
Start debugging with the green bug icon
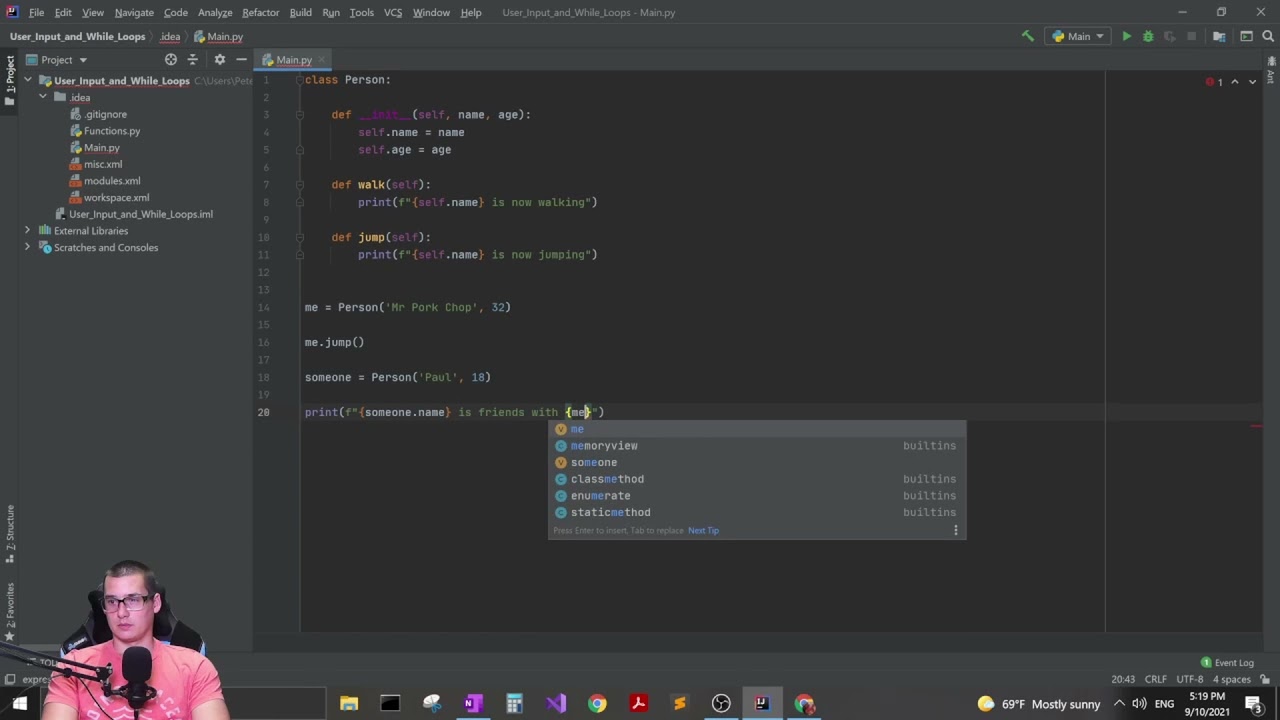click(1148, 36)
